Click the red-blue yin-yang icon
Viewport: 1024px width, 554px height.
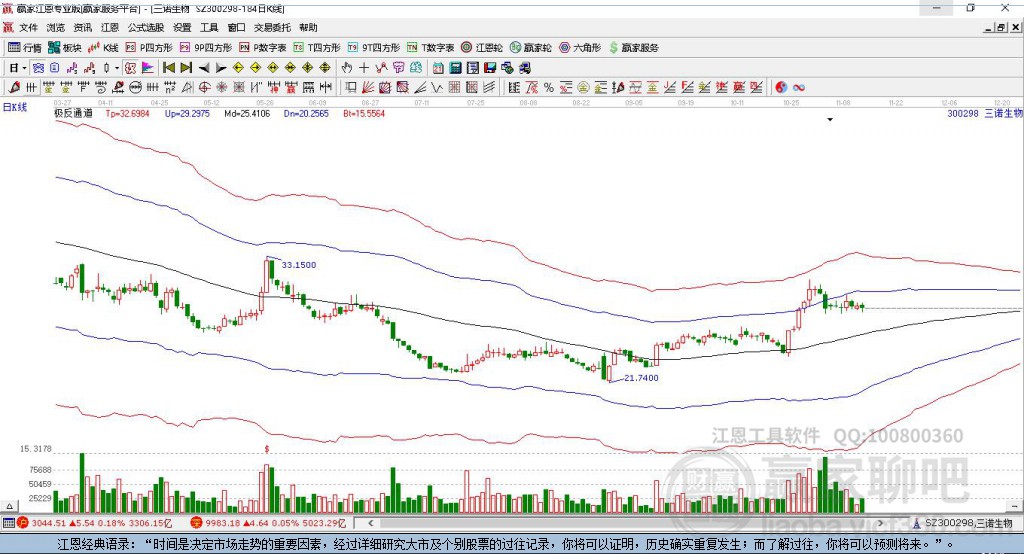point(781,88)
